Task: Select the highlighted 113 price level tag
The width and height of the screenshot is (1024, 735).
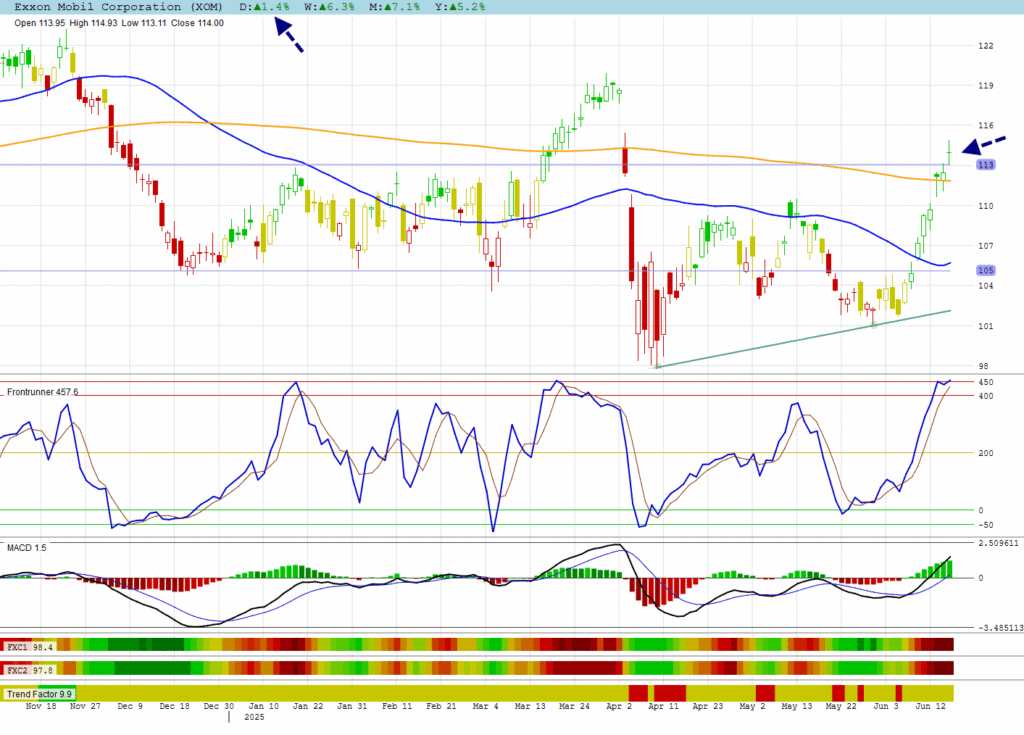Action: tap(985, 165)
